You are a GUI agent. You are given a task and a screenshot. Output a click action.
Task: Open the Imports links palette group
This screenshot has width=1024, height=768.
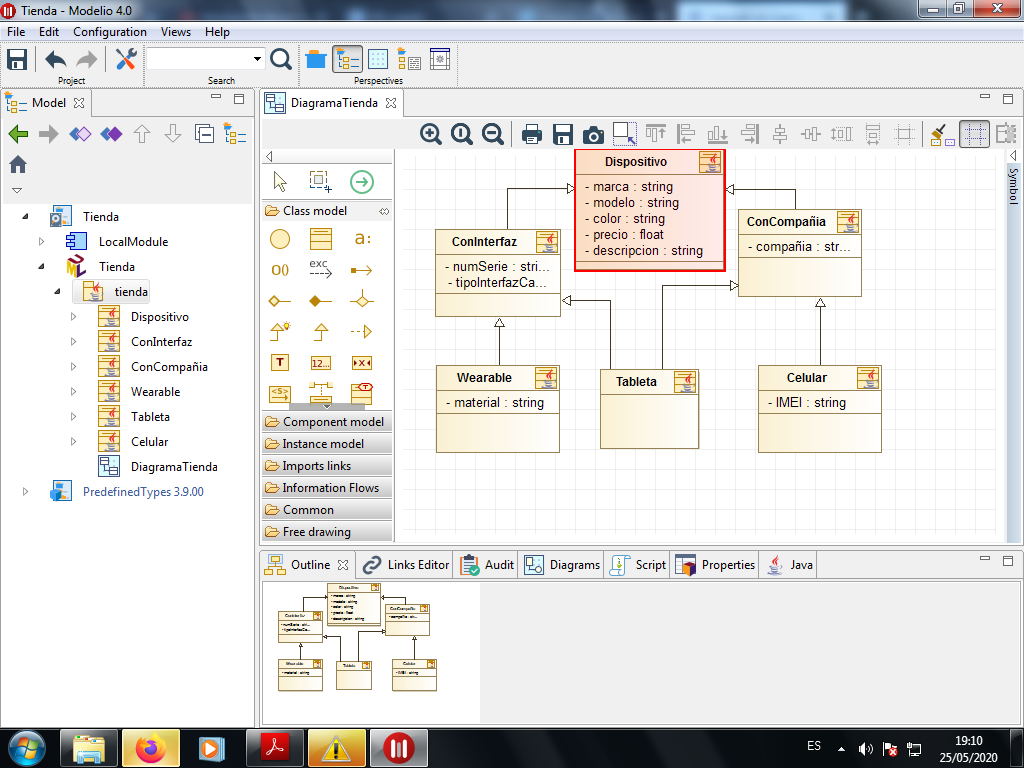click(327, 466)
